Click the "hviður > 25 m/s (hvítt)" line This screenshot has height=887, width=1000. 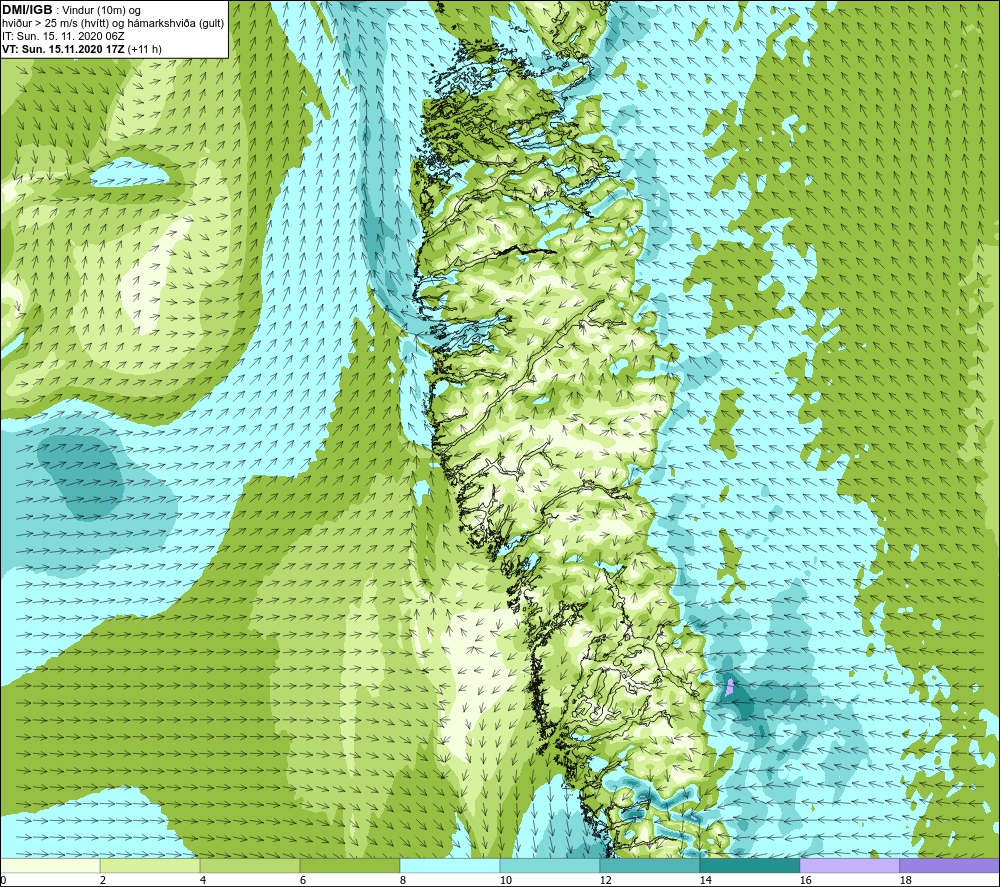56,23
